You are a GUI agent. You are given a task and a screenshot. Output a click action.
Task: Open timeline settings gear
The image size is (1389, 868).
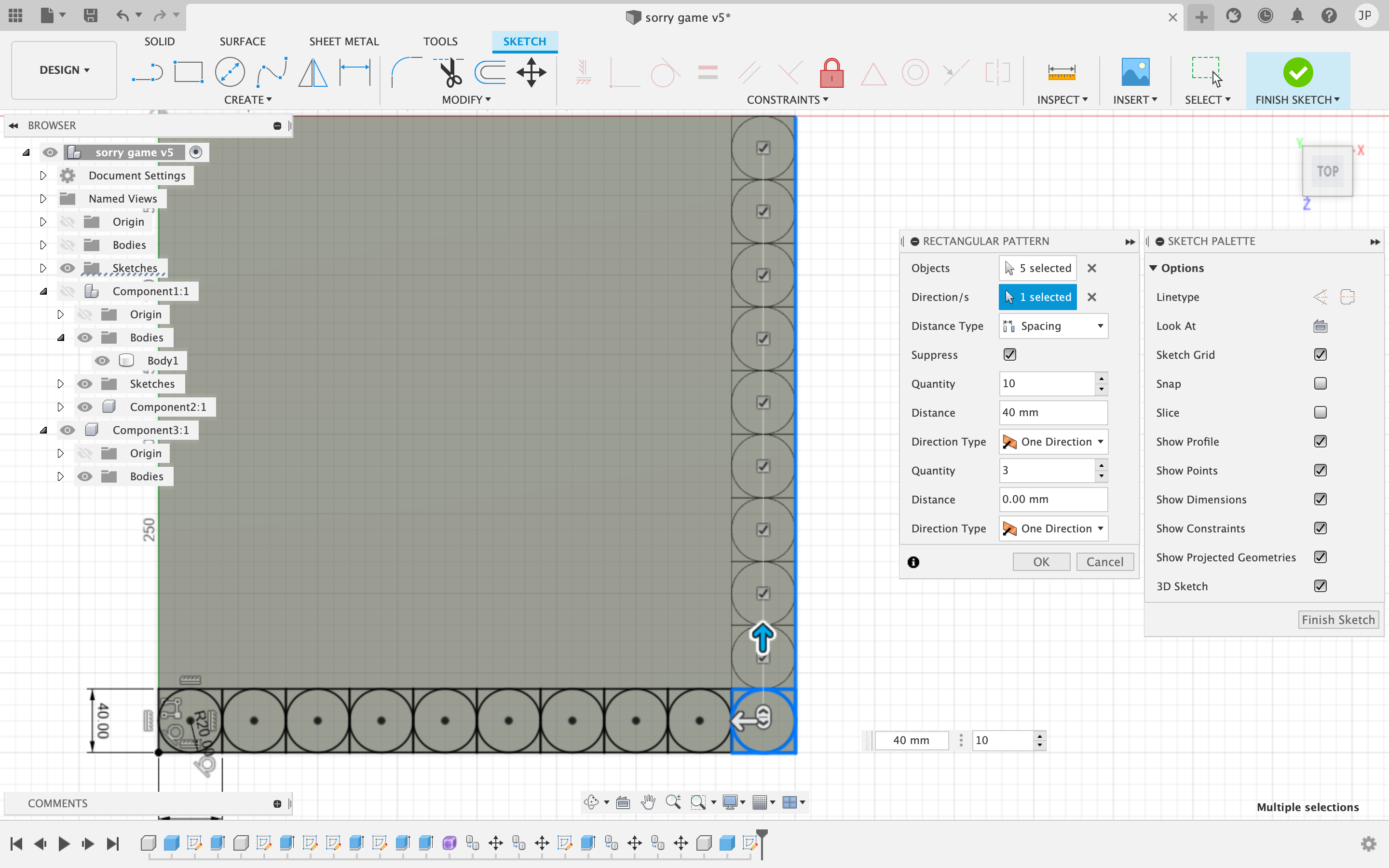(x=1368, y=844)
